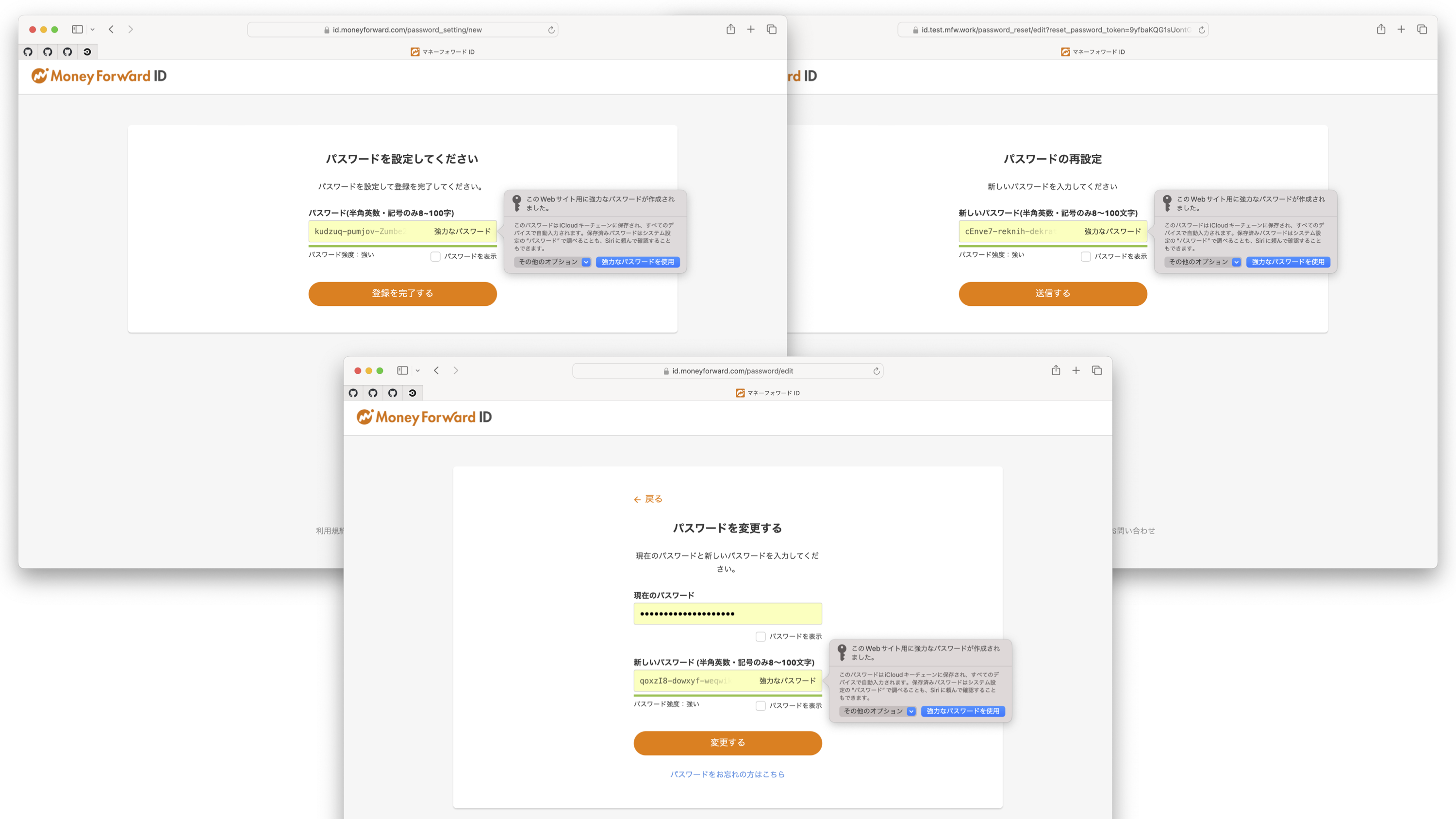Open sidebar options chevron in password_setting window
Image resolution: width=1456 pixels, height=819 pixels.
point(93,30)
